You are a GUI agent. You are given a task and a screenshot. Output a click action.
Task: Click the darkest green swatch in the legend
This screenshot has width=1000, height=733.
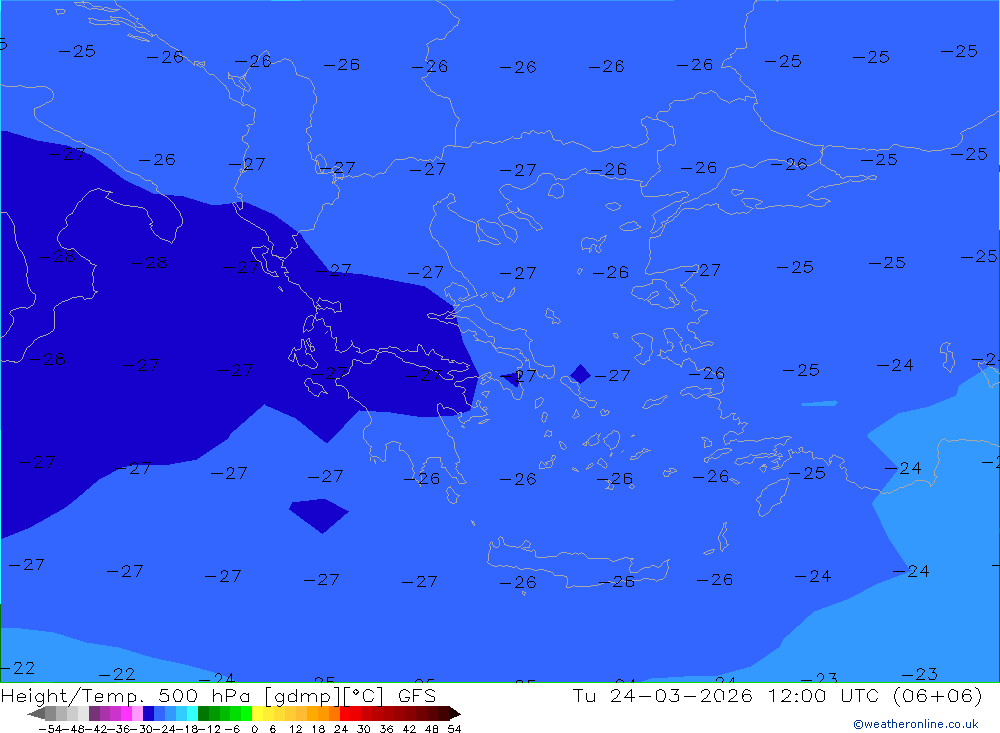[203, 713]
